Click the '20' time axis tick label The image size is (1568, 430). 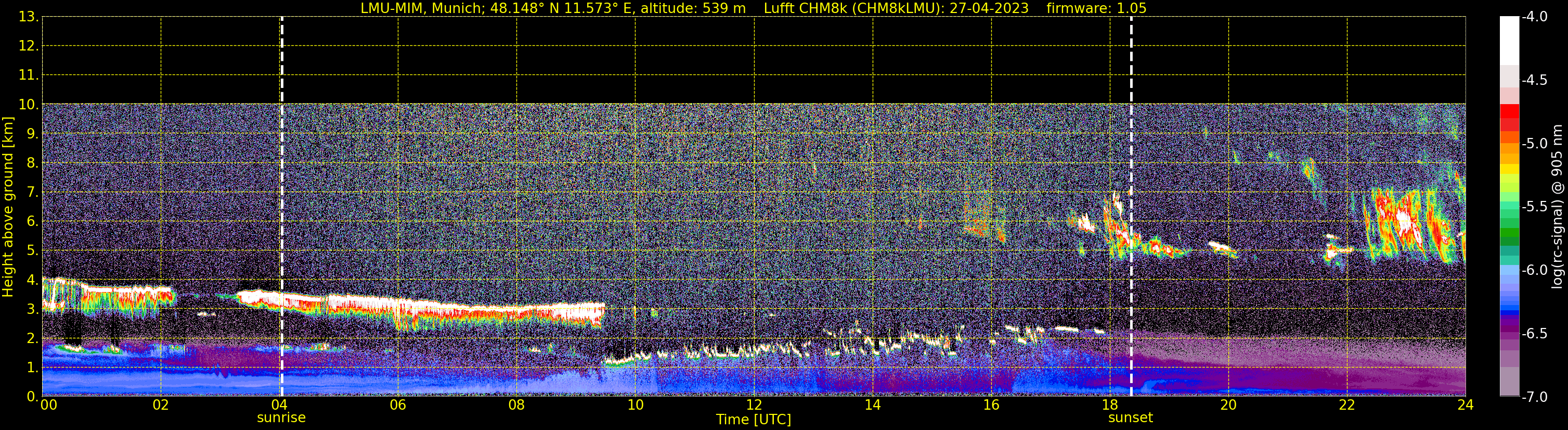pos(1228,405)
